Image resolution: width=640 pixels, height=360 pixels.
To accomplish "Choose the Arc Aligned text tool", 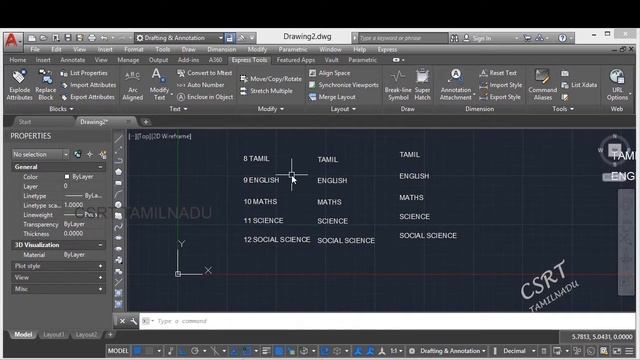I will pos(133,85).
